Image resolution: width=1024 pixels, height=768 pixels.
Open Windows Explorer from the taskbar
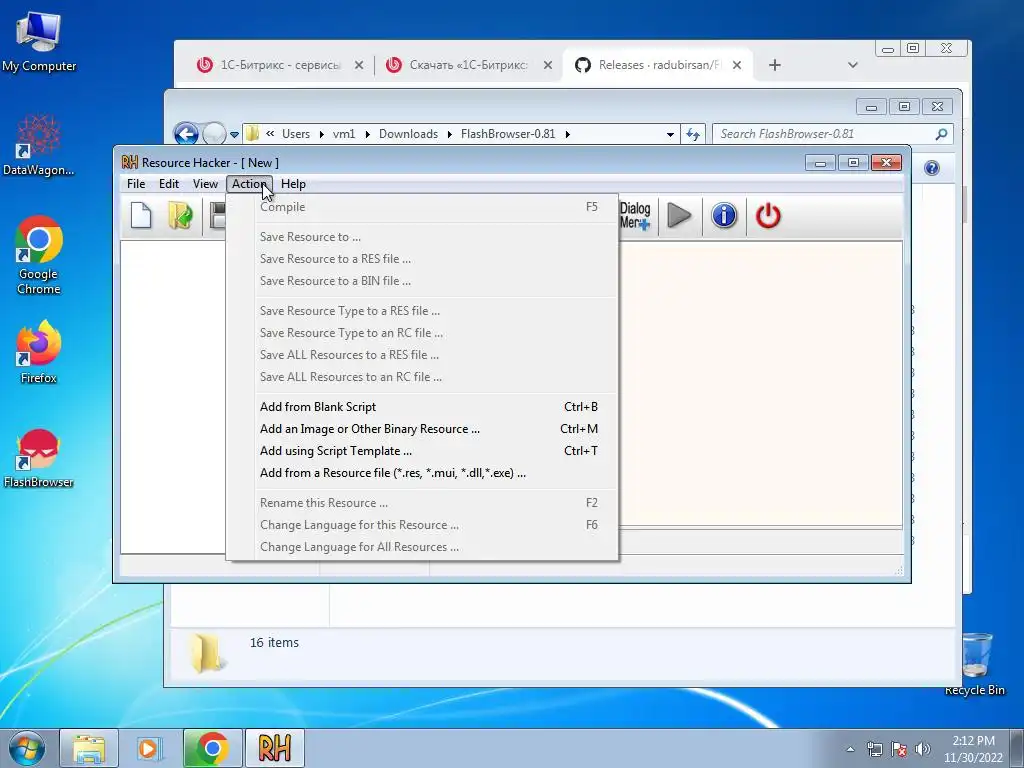(89, 748)
